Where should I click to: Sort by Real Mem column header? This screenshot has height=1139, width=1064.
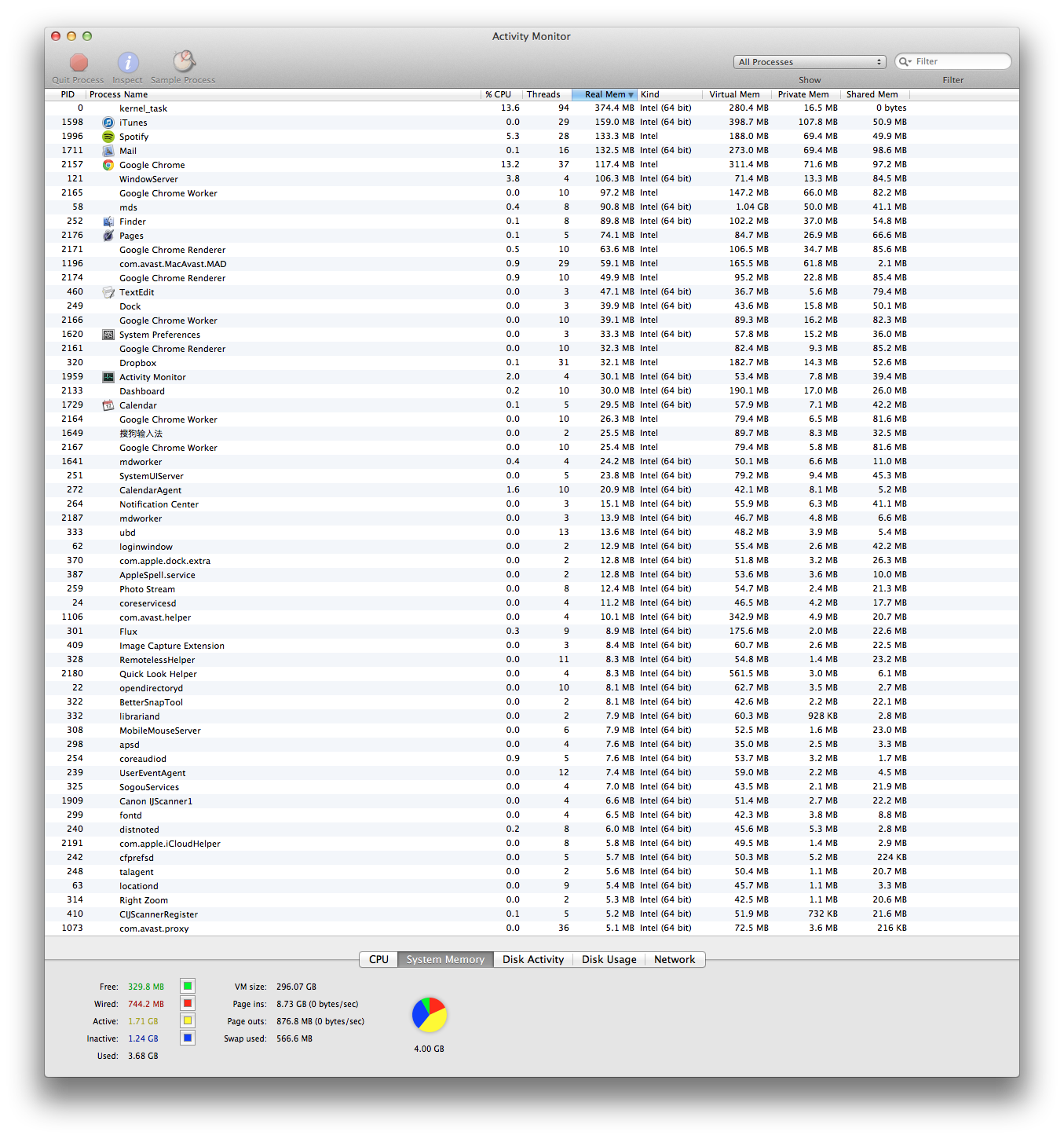click(605, 94)
